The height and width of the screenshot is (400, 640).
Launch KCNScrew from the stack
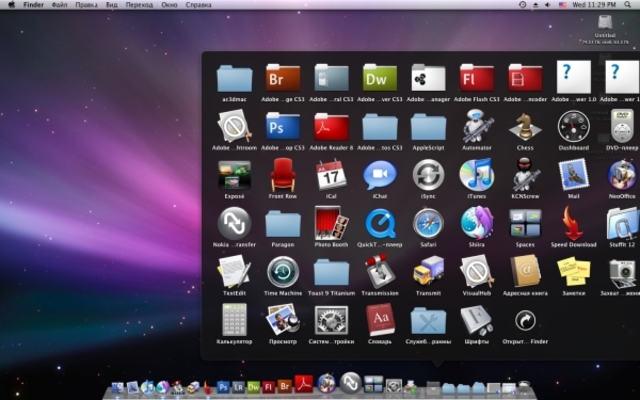point(525,174)
